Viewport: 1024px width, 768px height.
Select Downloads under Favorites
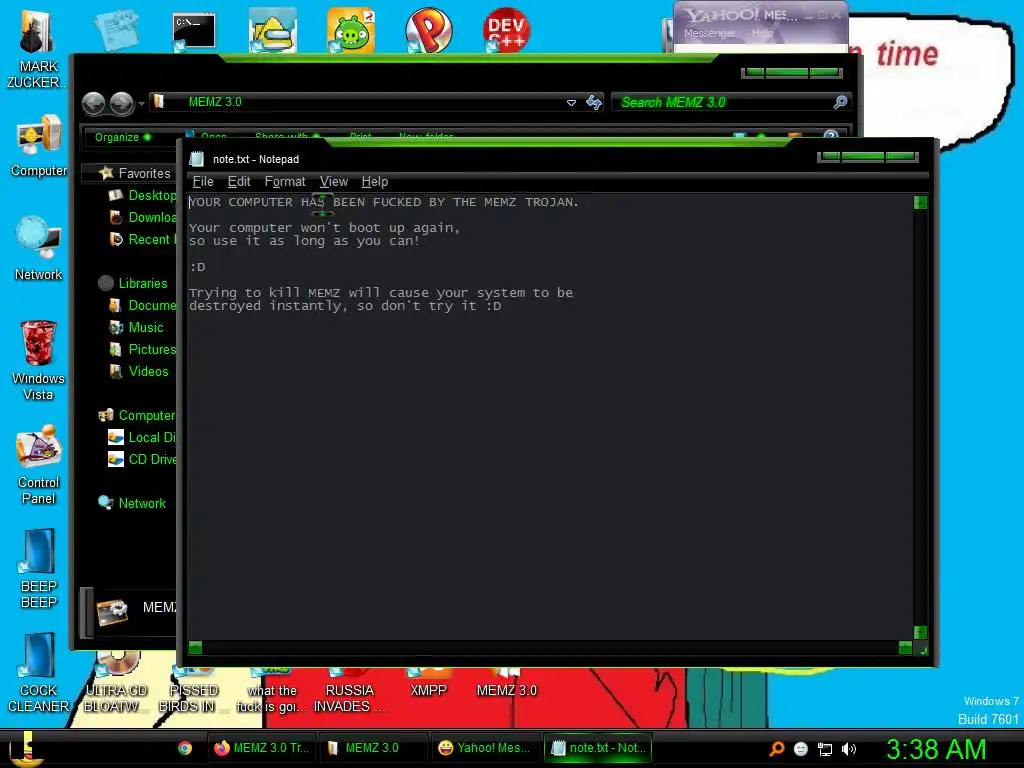(144, 217)
